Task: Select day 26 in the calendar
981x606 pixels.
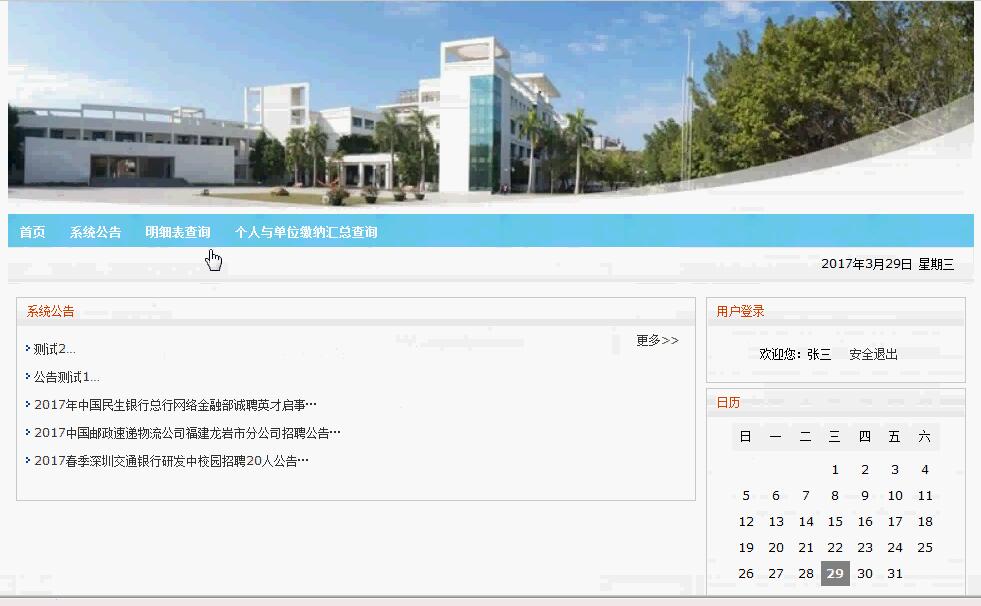Action: click(x=746, y=573)
